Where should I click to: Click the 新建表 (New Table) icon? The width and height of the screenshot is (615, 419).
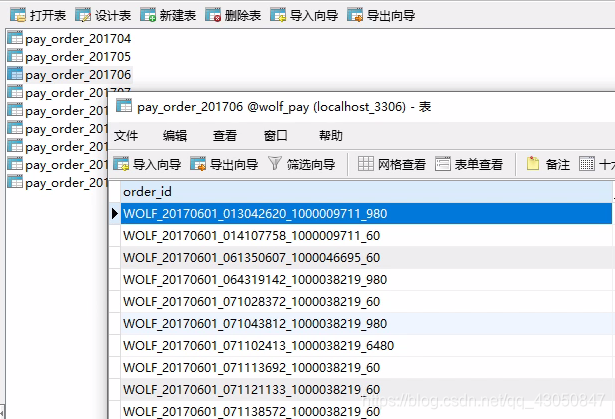click(148, 15)
